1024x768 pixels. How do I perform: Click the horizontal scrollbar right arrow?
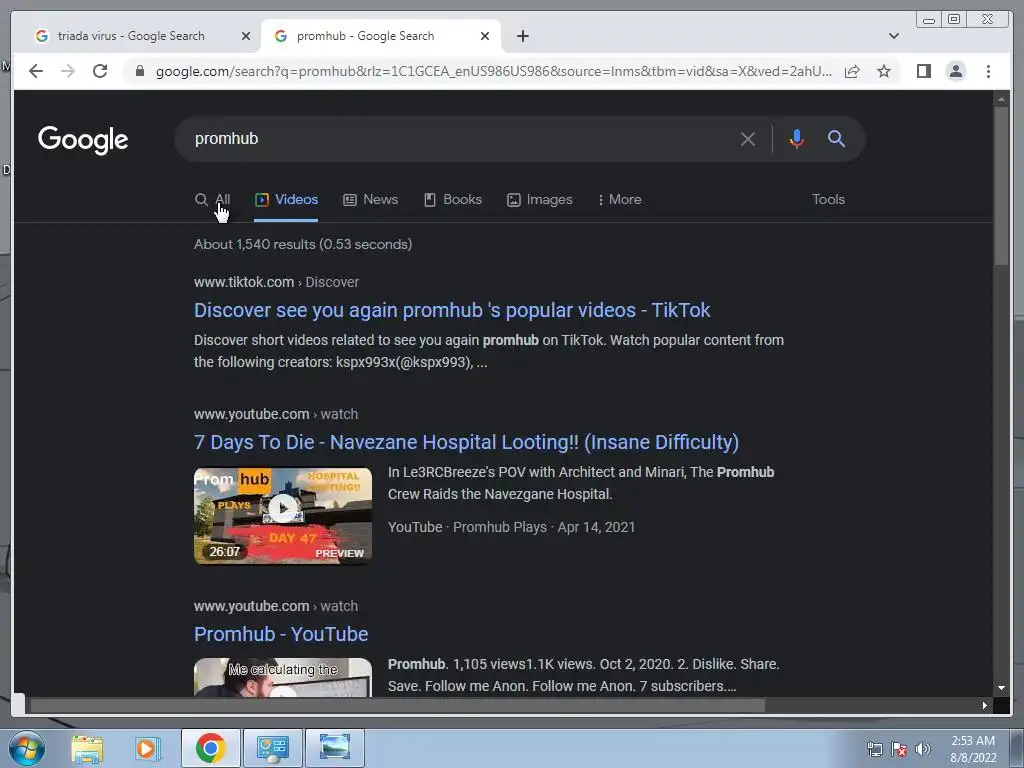(985, 705)
